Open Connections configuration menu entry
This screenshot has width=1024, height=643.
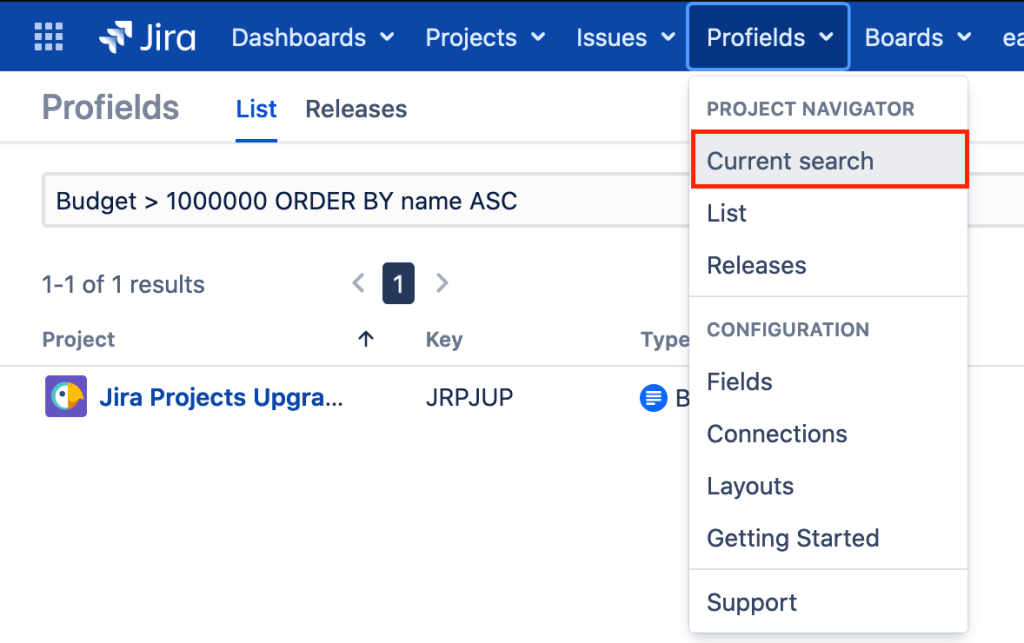point(777,434)
